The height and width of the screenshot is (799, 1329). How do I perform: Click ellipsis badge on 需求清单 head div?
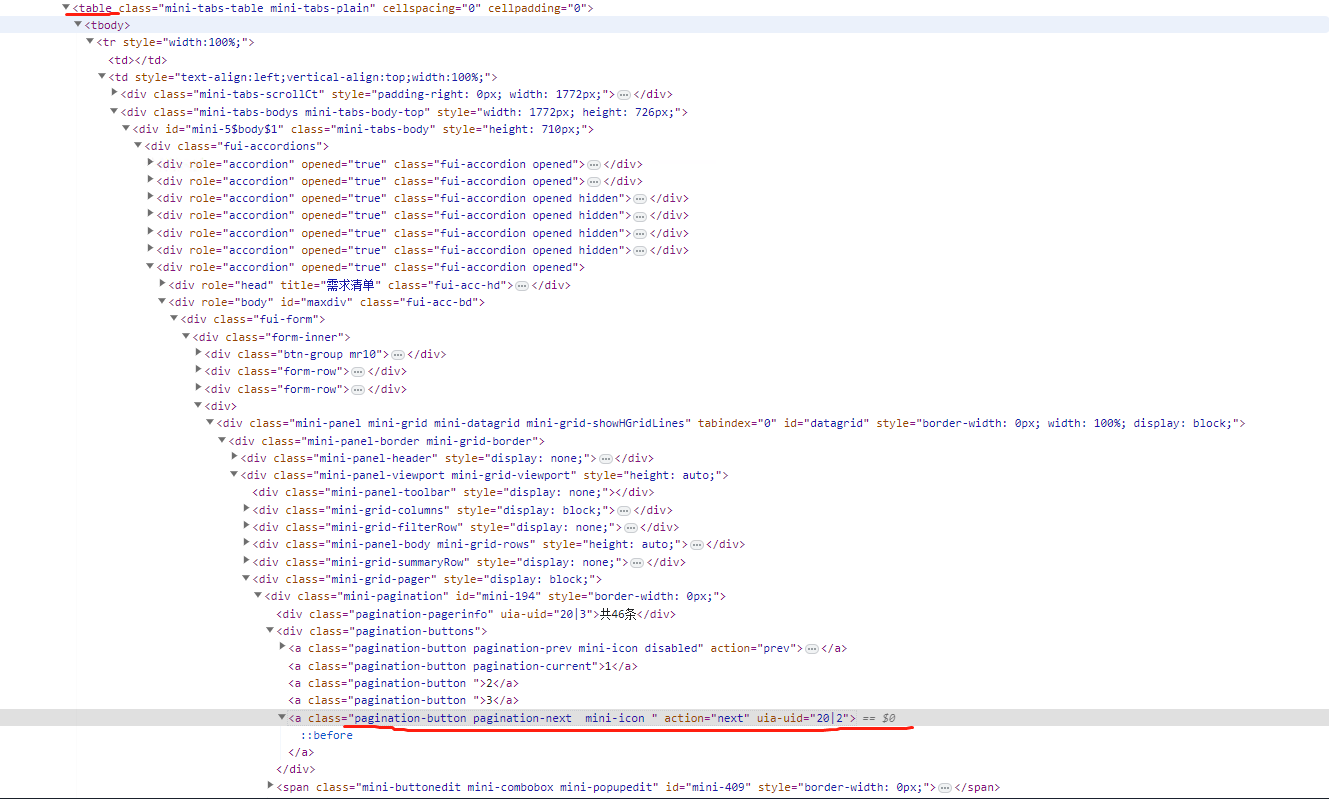pos(522,285)
